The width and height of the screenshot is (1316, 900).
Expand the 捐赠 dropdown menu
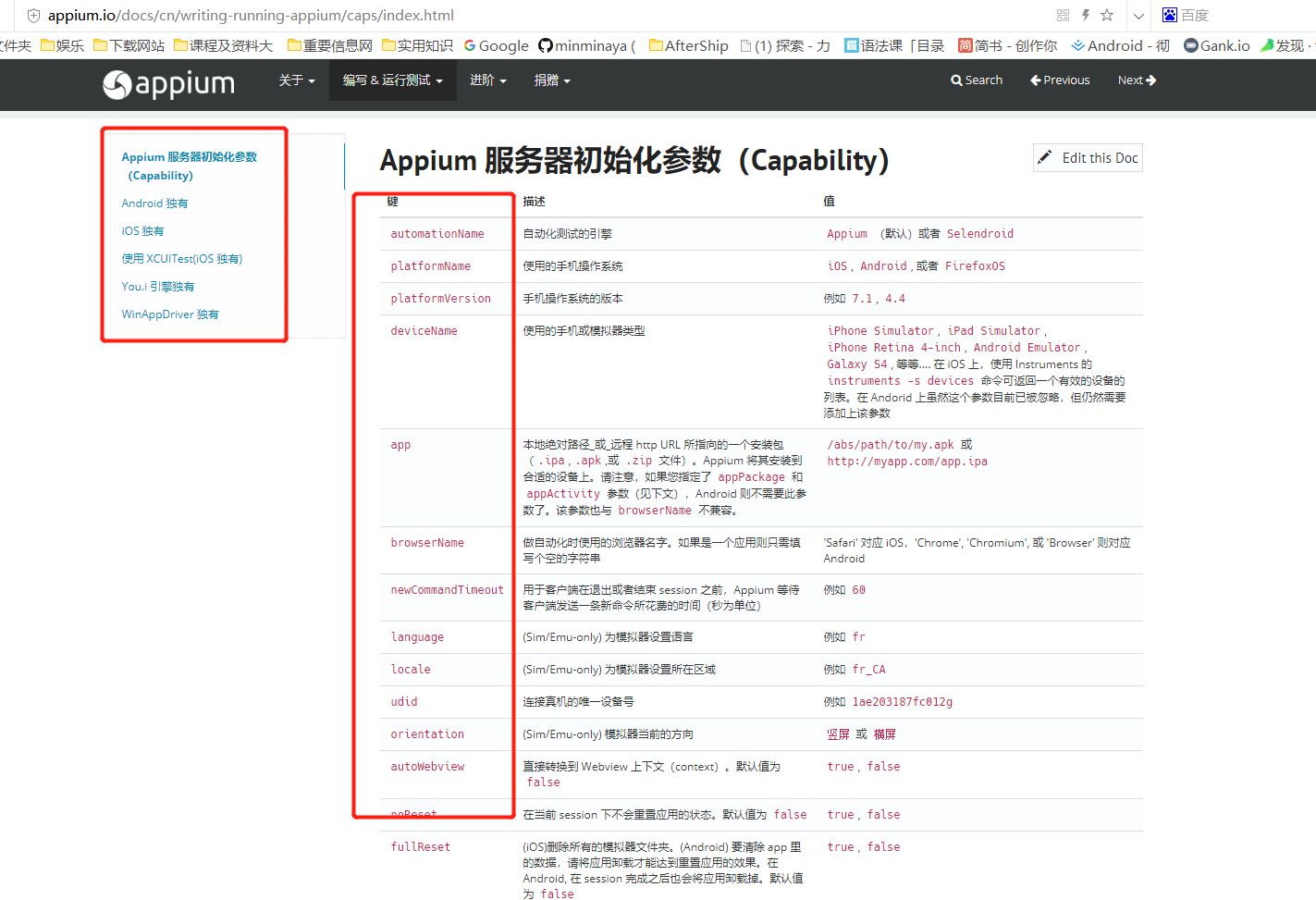pyautogui.click(x=552, y=80)
